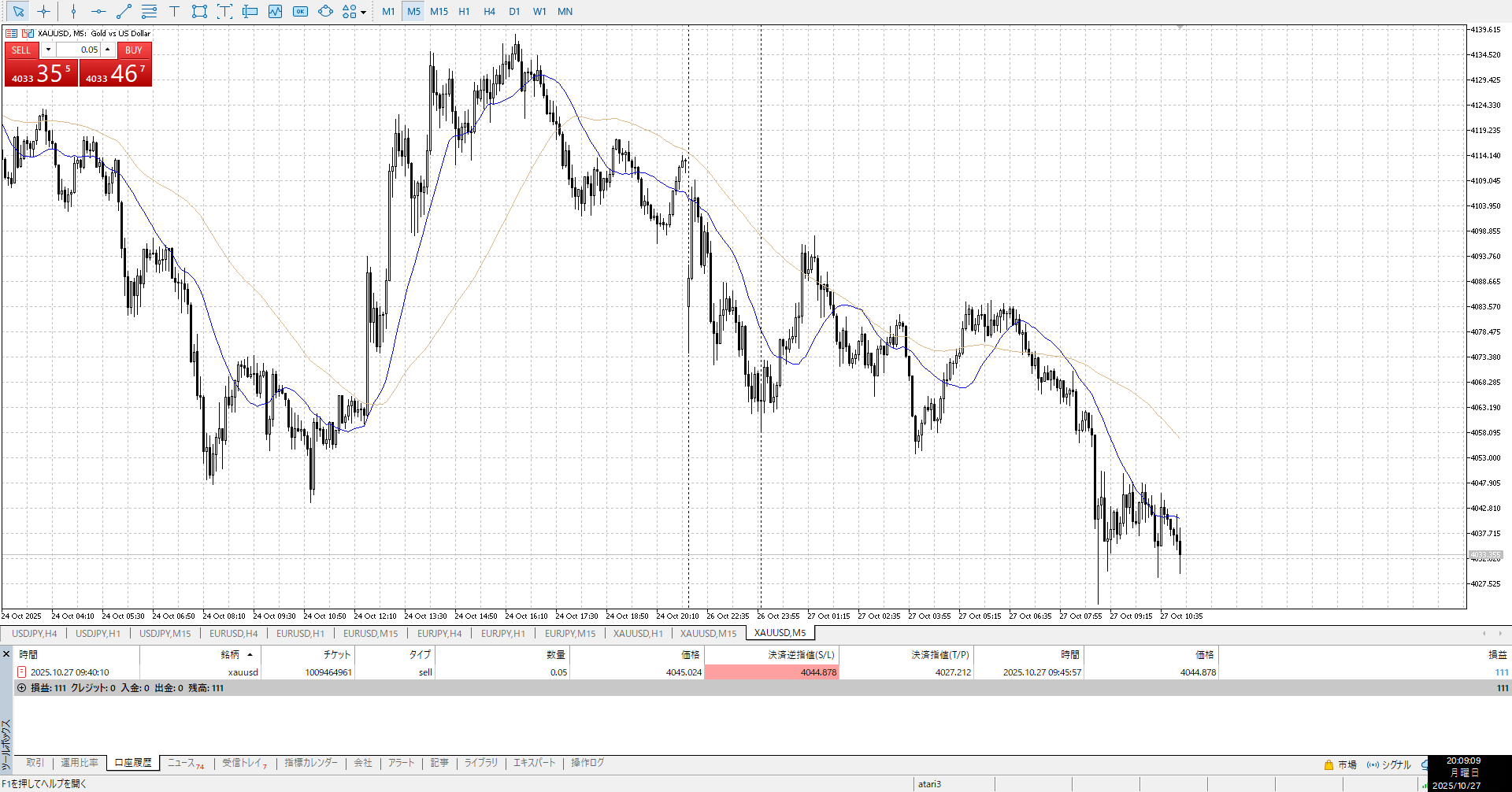Open the shapes tool dropdown arrow
This screenshot has width=1512, height=792.
click(363, 12)
